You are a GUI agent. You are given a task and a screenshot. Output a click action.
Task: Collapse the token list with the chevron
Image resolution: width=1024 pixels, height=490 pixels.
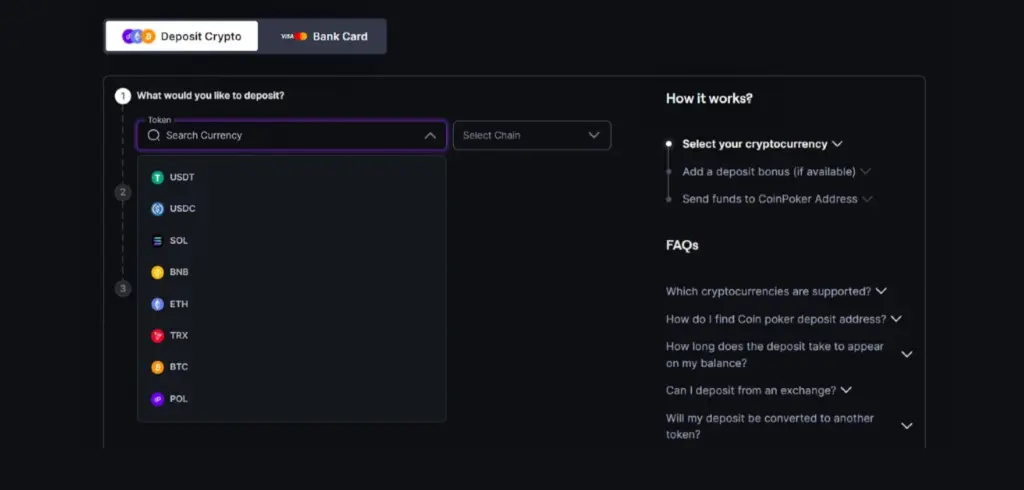tap(430, 135)
